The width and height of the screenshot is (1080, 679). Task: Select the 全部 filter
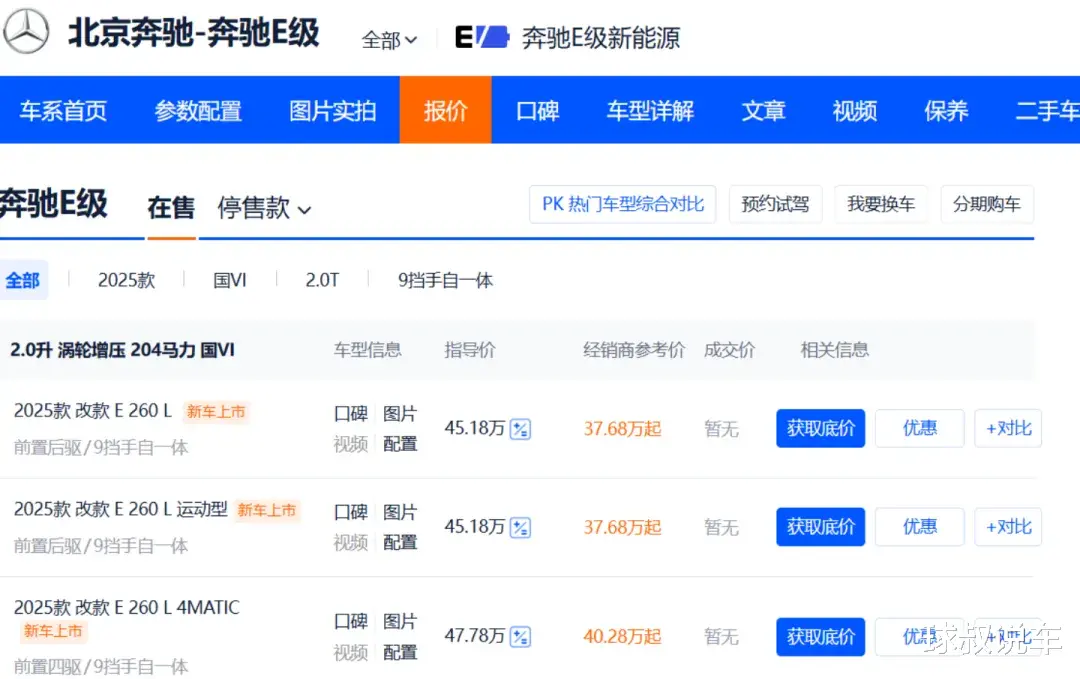[23, 280]
